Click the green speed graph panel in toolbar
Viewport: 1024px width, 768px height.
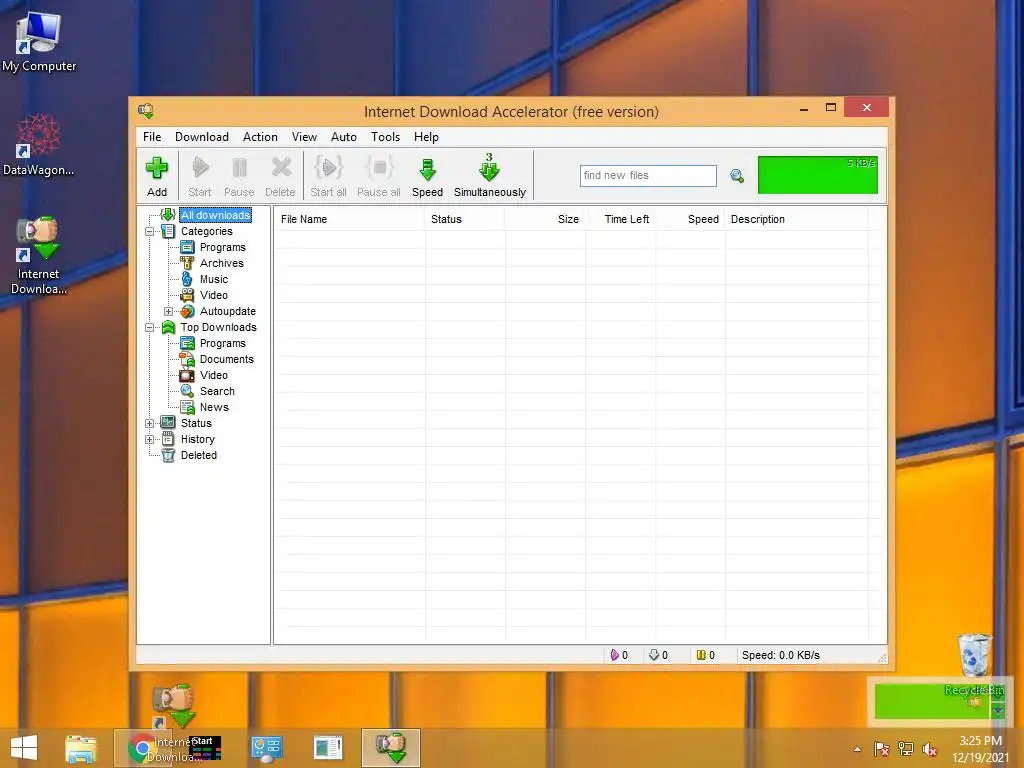pyautogui.click(x=818, y=174)
